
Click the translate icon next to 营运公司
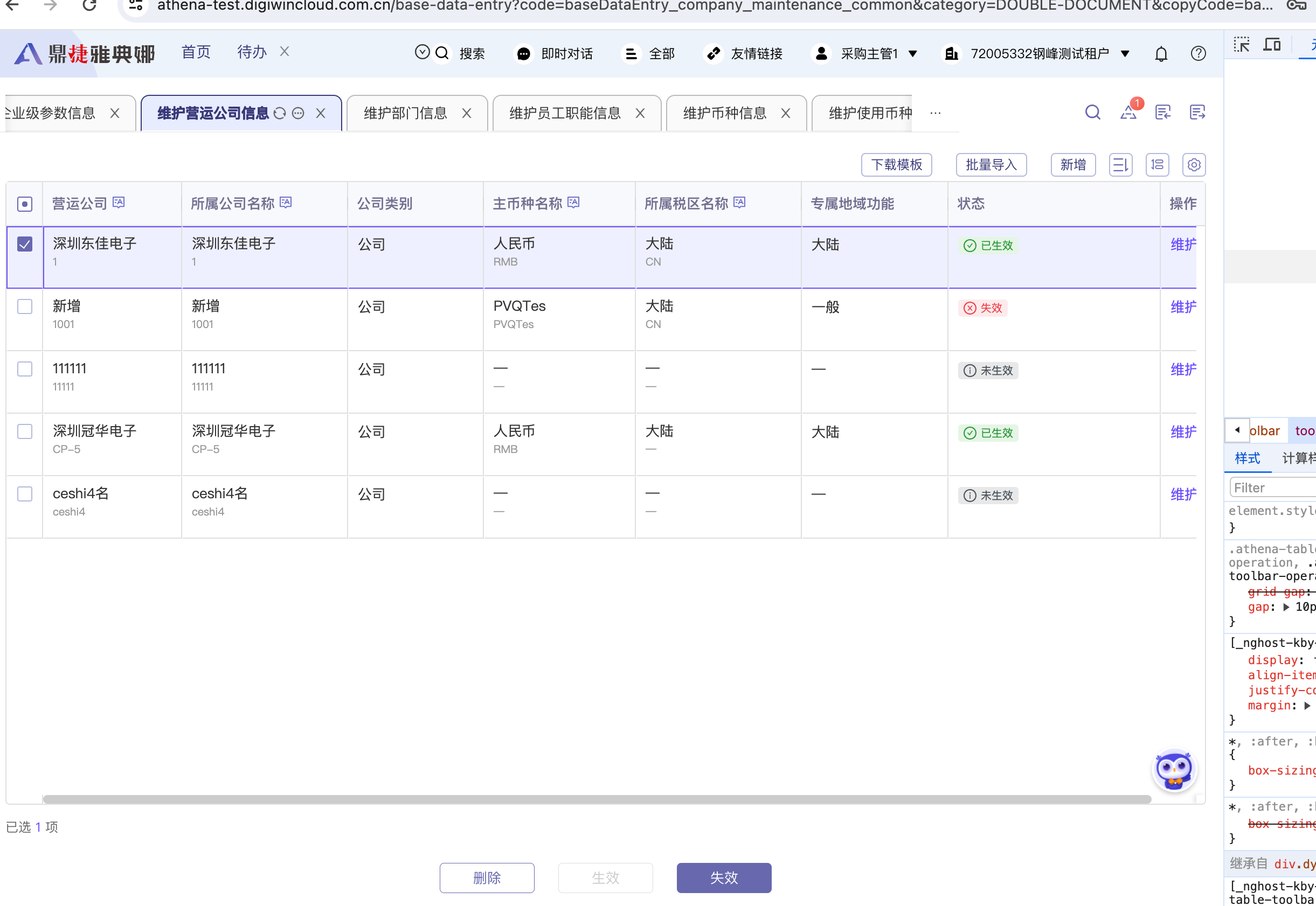[119, 203]
